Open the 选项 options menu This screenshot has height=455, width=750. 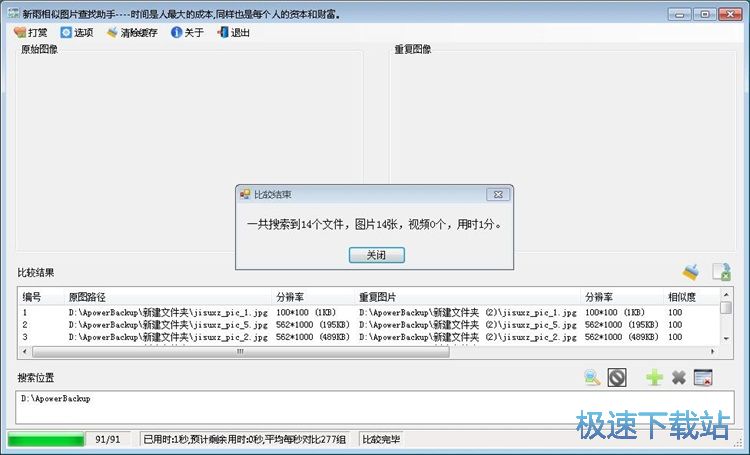[76, 32]
